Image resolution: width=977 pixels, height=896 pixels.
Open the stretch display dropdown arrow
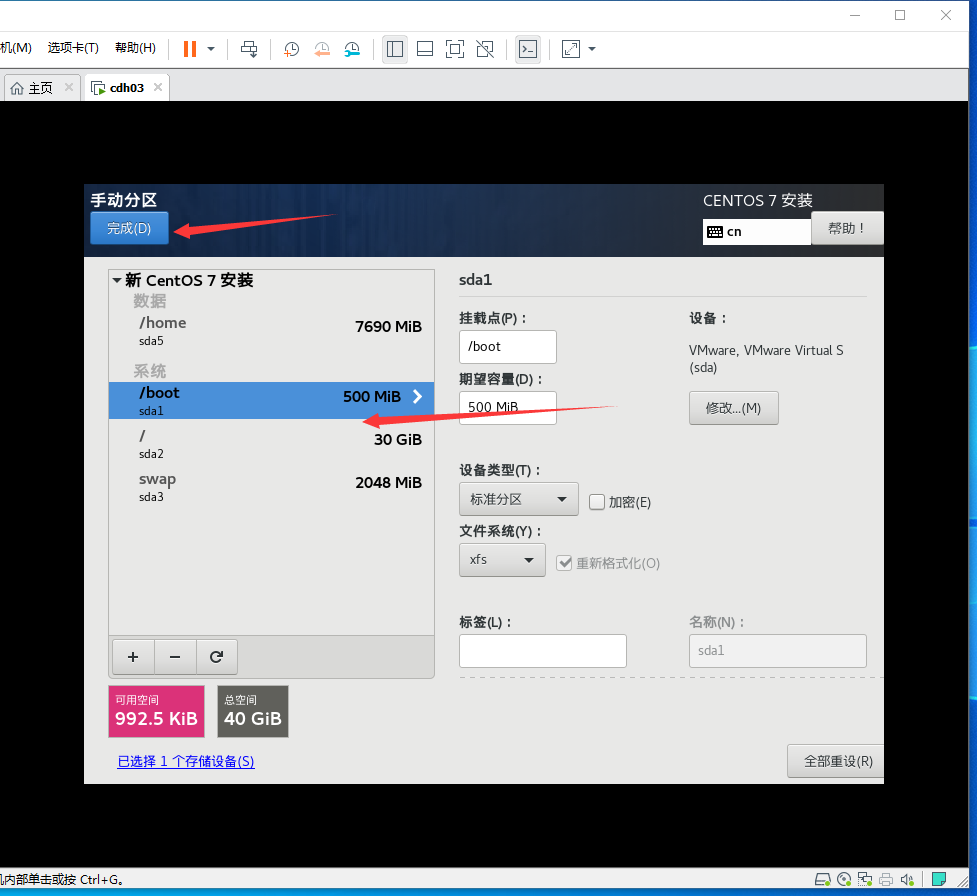coord(592,49)
